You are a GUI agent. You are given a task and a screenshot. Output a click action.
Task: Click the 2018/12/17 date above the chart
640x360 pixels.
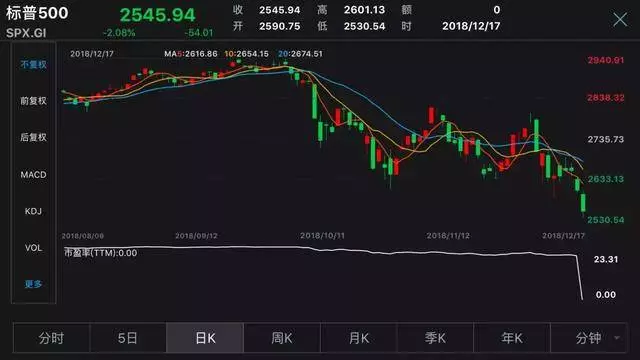pos(92,54)
